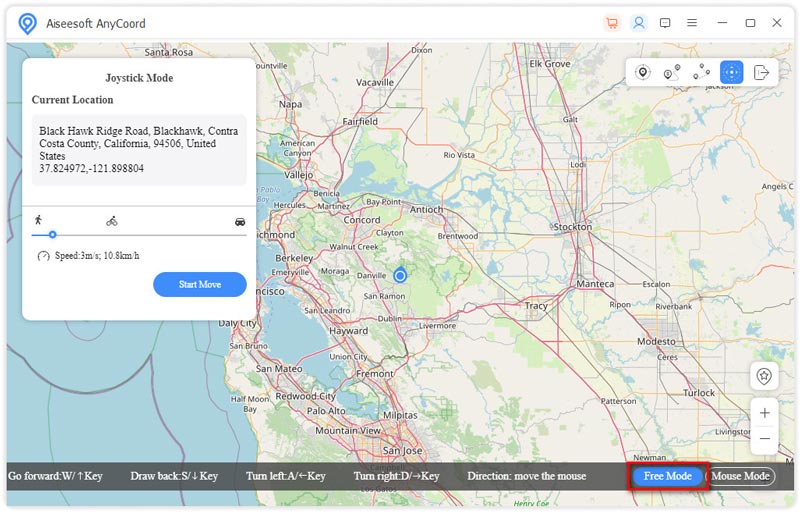
Task: Click the speedometer icon beside Speed
Action: click(x=43, y=256)
